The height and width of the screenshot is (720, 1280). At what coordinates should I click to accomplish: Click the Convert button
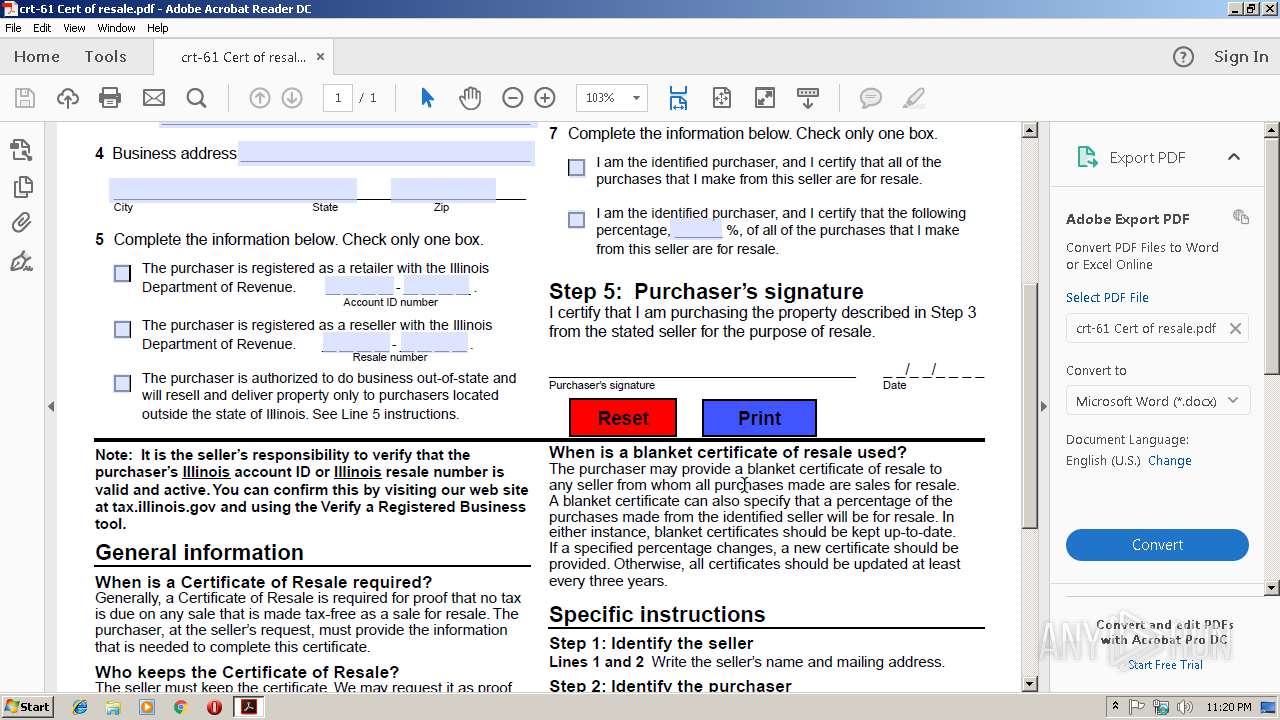pos(1157,545)
